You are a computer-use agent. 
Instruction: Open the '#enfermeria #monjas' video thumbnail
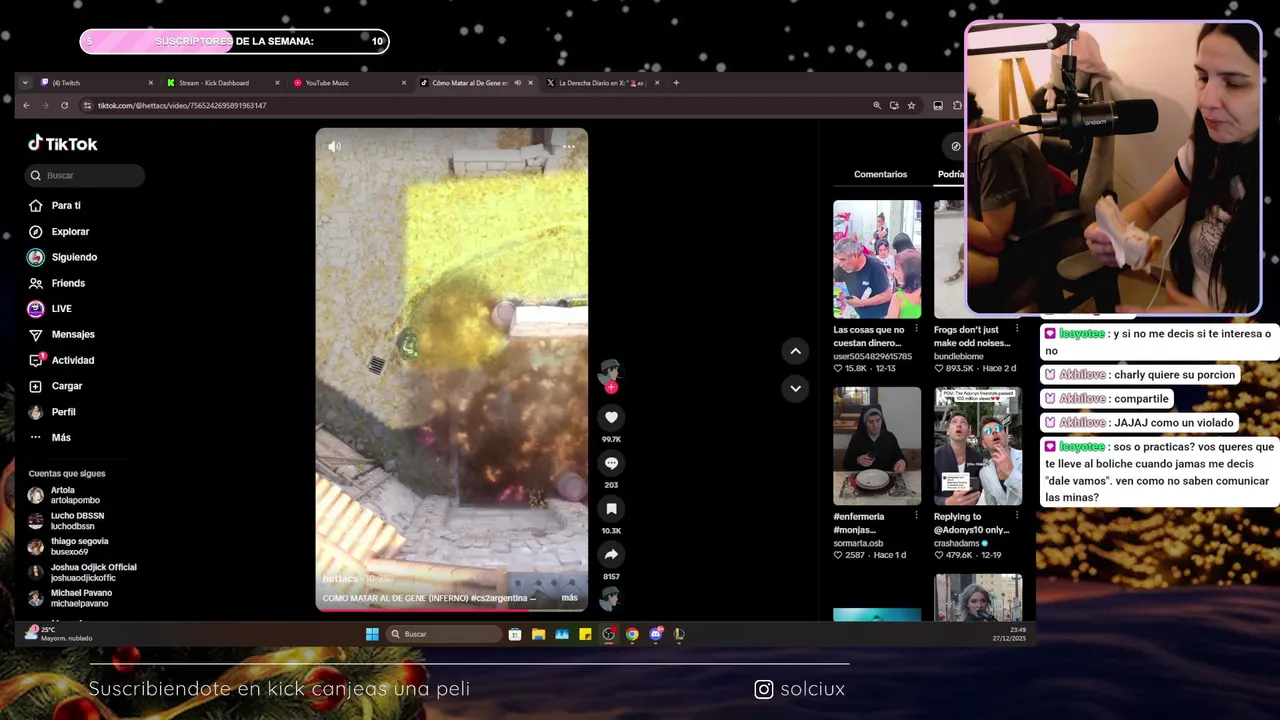[877, 446]
